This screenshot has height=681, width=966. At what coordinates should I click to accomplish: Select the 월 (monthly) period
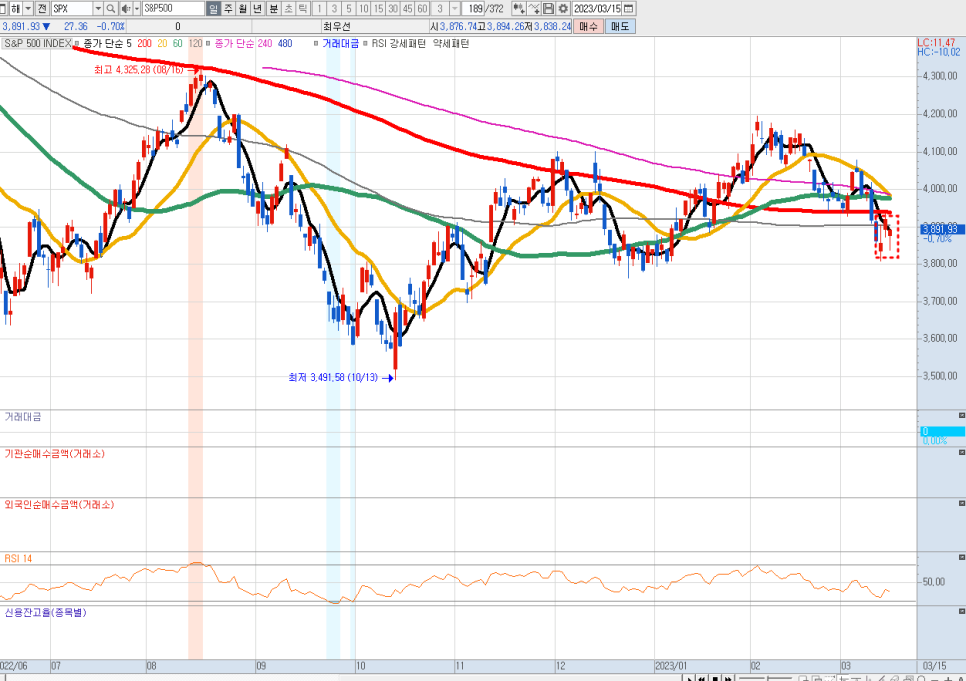click(x=243, y=9)
